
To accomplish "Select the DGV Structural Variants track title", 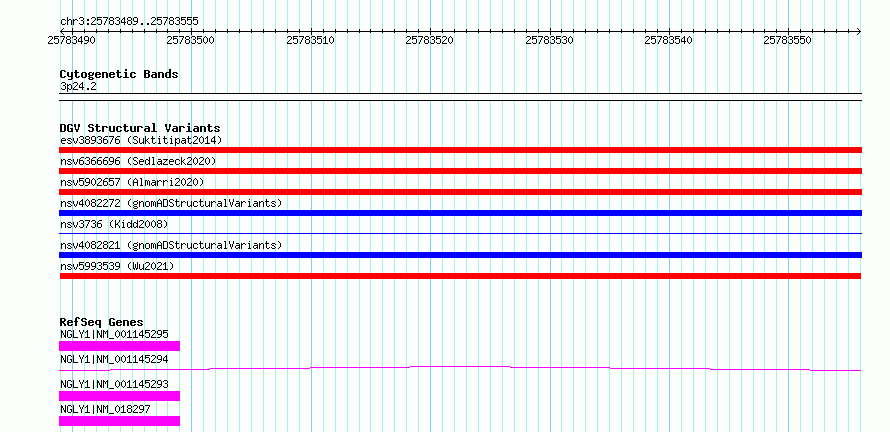I will 140,128.
